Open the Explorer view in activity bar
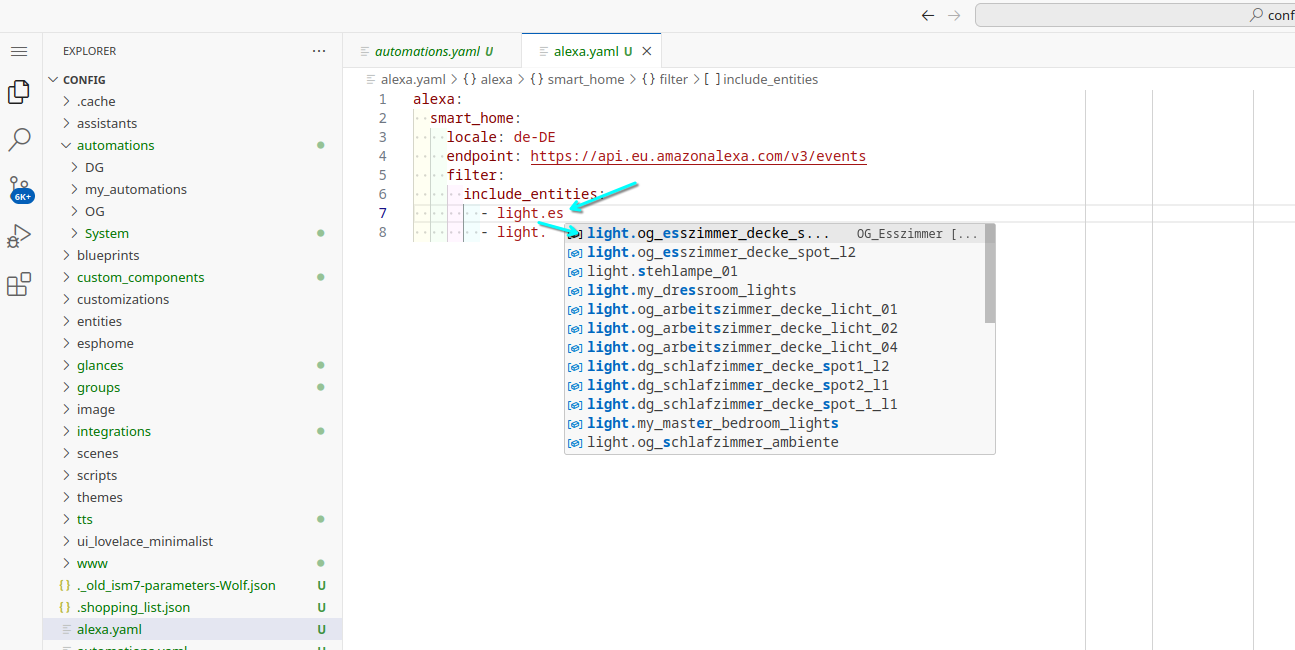Viewport: 1295px width, 650px height. pos(19,92)
